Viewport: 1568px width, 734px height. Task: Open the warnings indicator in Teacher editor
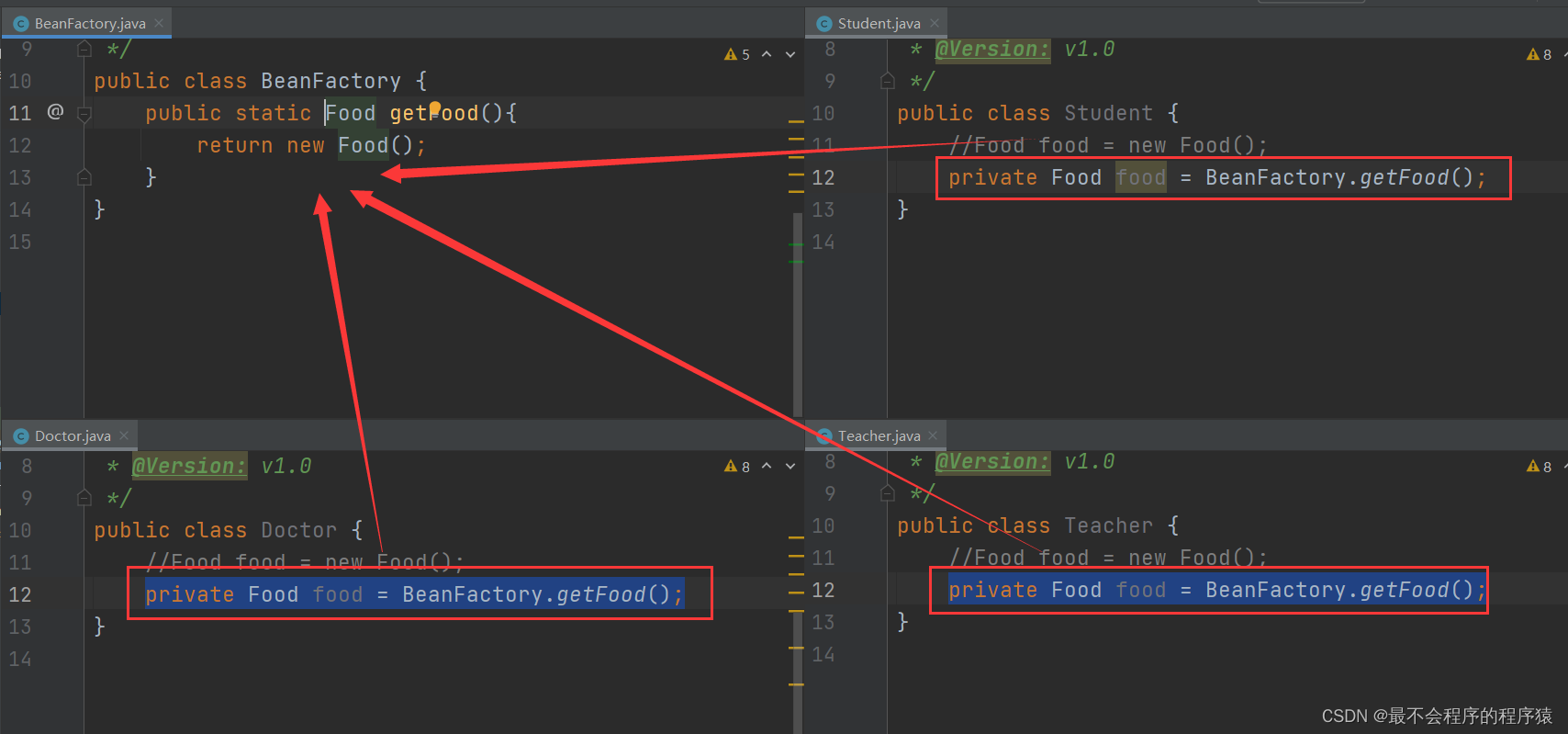click(1540, 467)
